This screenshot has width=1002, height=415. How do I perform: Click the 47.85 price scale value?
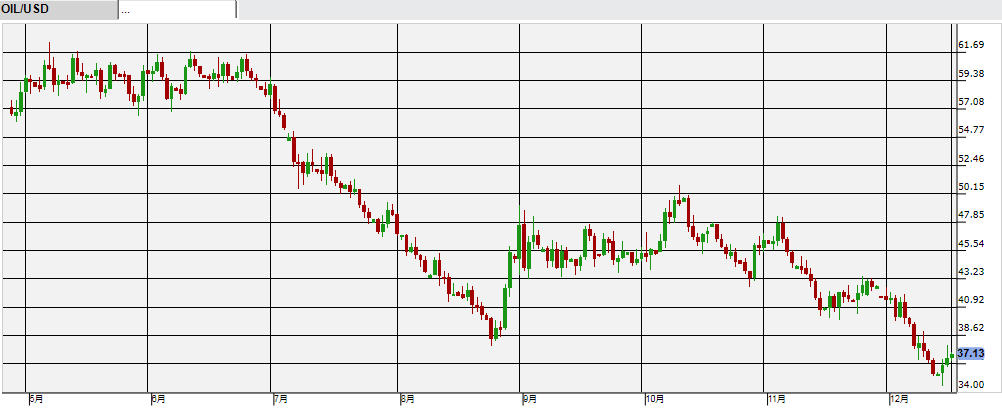(972, 215)
